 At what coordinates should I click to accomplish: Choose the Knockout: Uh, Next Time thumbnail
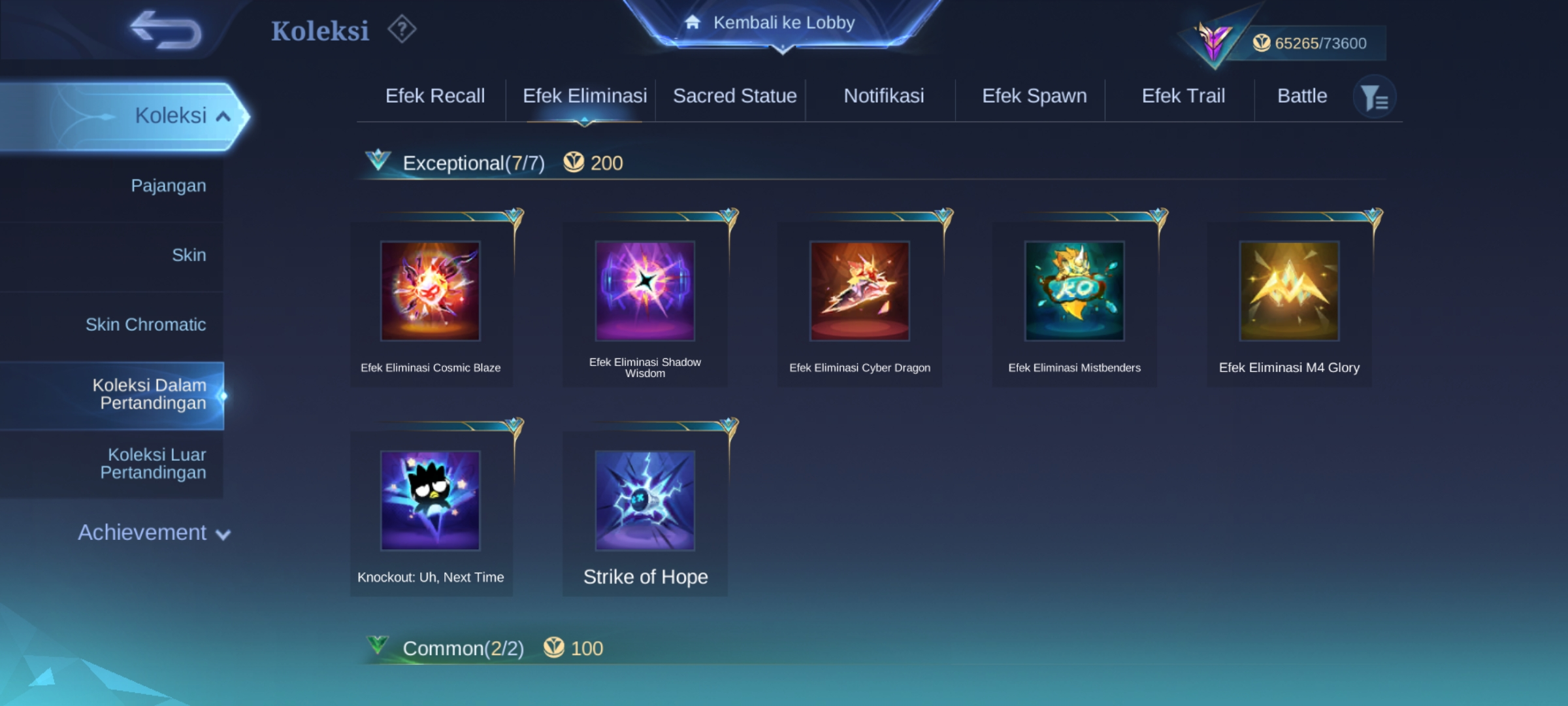(431, 500)
